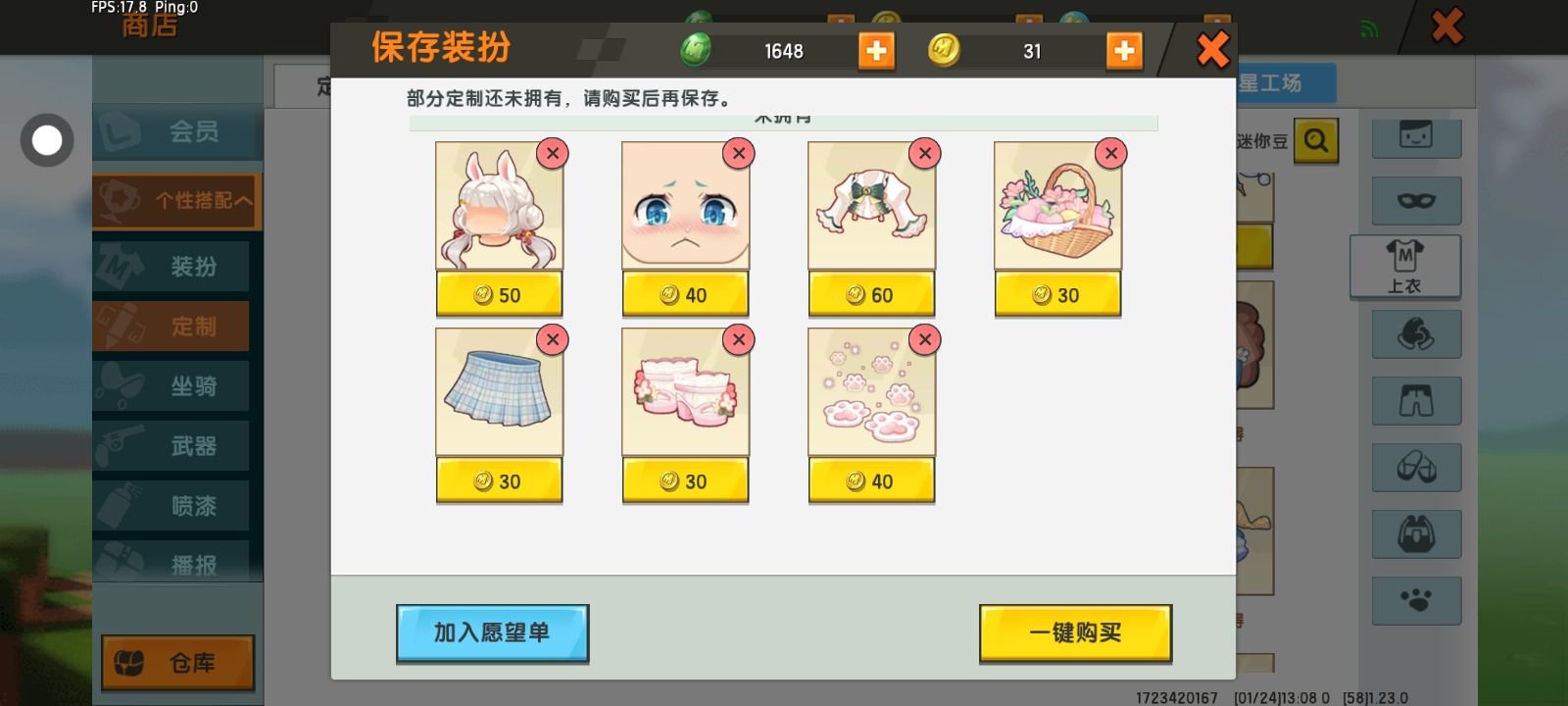
Task: Add more gold coin currency
Action: [x=1124, y=50]
